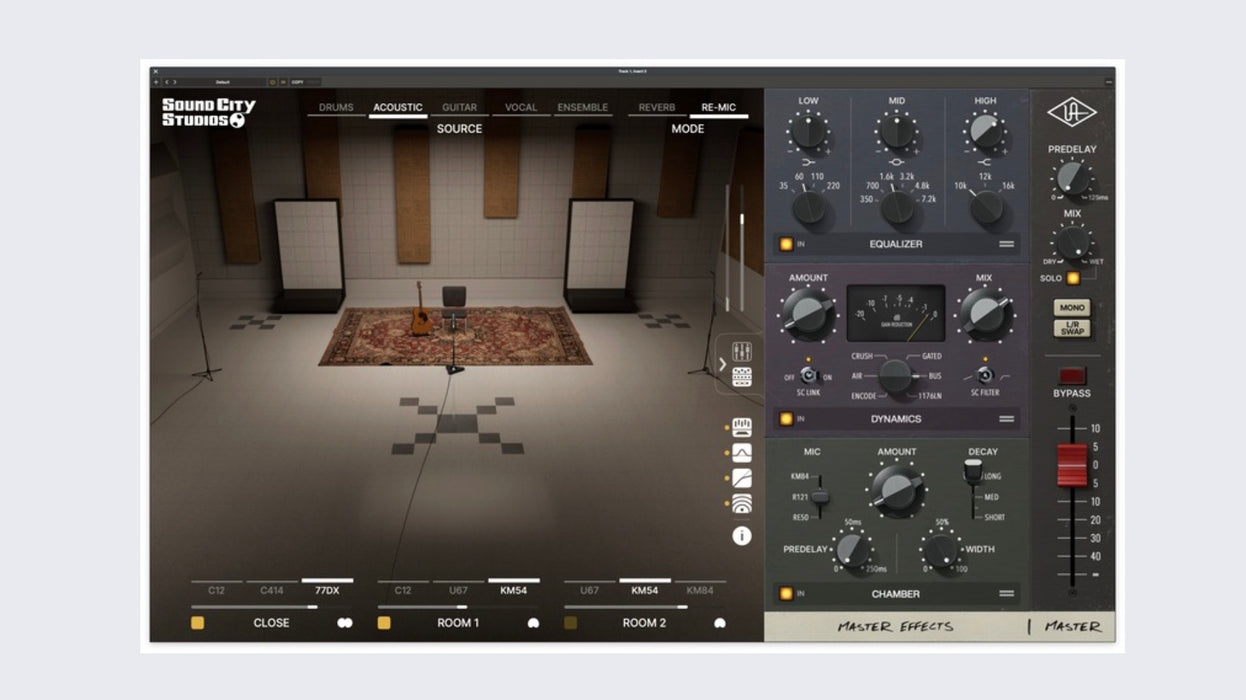Select the ENSEMBLE source tab
This screenshot has width=1246, height=700.
(x=582, y=107)
